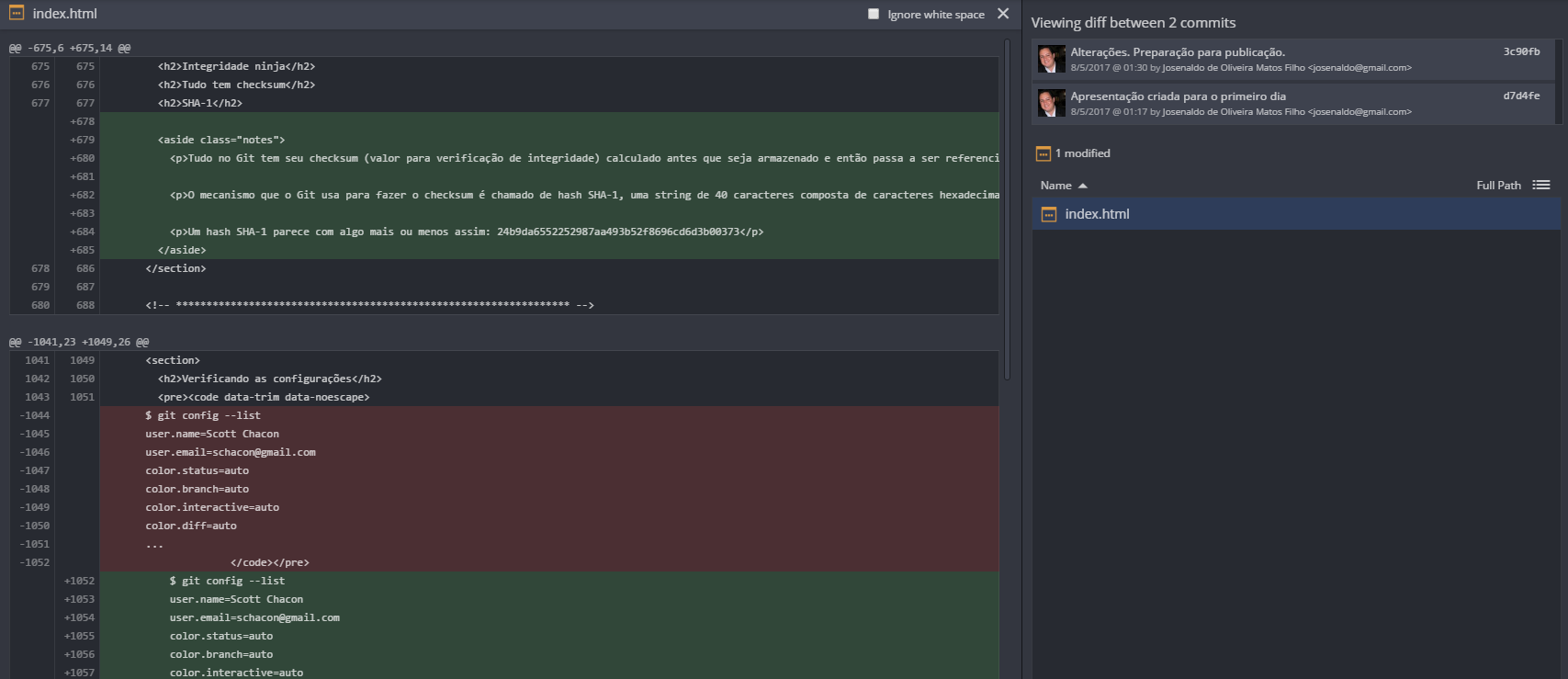This screenshot has height=679, width=1568.
Task: Click the modified-files icon beside '1 modified'
Action: [1043, 153]
